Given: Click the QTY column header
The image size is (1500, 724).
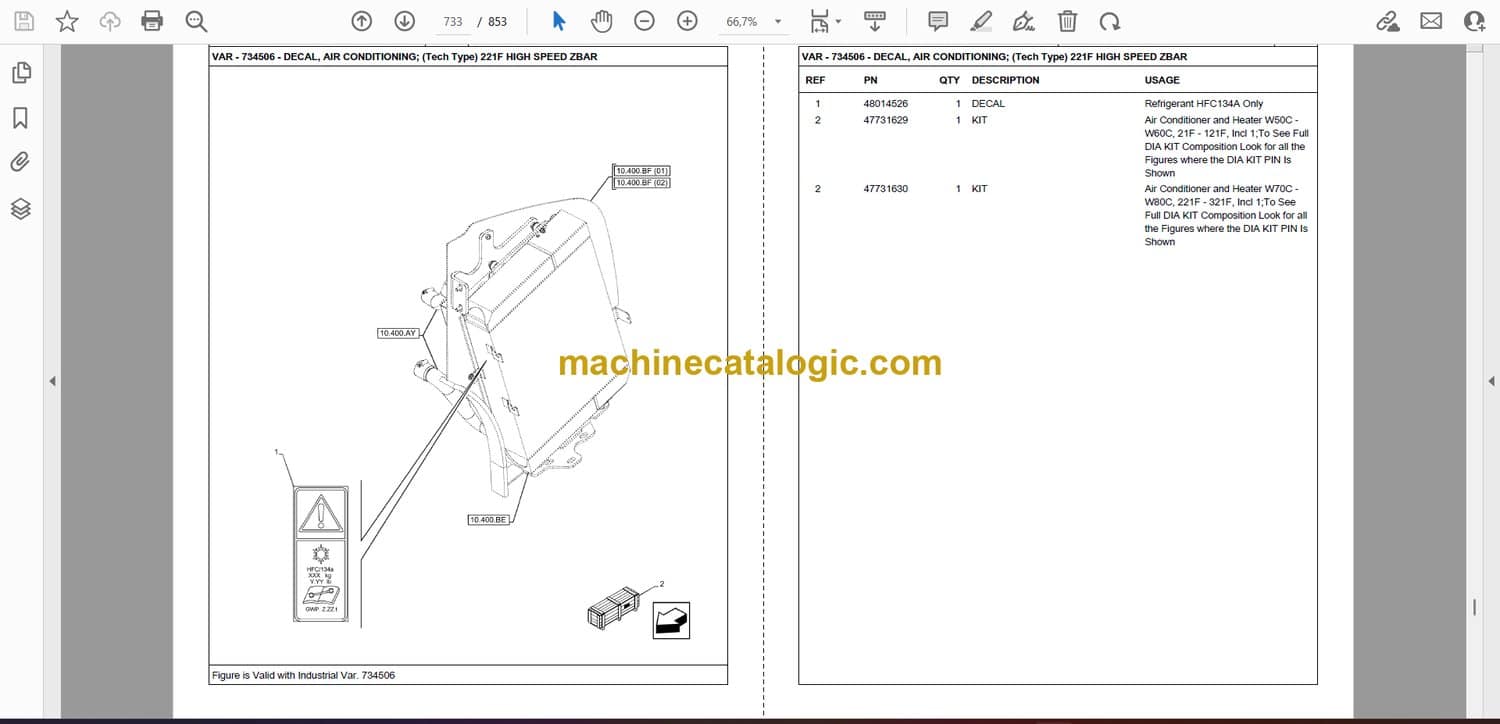Looking at the screenshot, I should coord(949,80).
